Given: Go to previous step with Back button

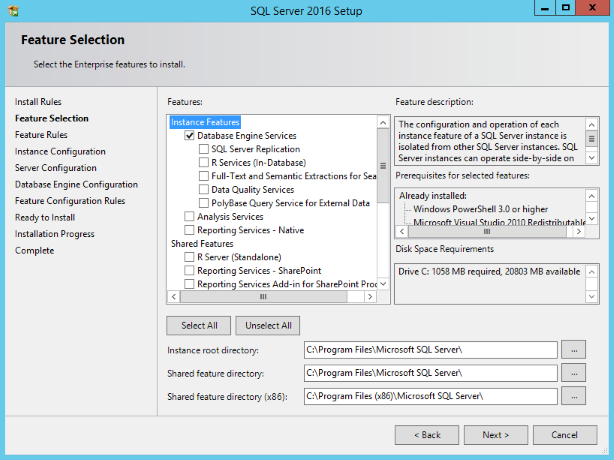Looking at the screenshot, I should coord(427,435).
